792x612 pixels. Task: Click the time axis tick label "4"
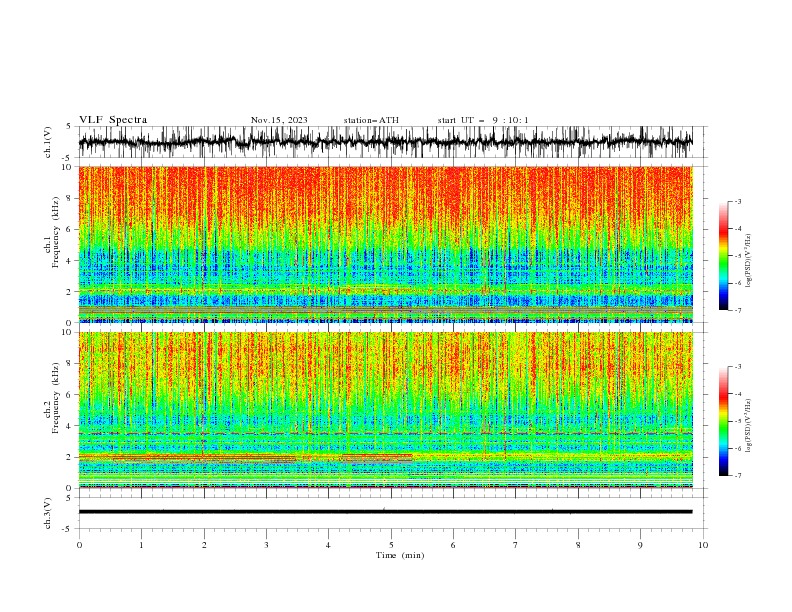coord(328,545)
